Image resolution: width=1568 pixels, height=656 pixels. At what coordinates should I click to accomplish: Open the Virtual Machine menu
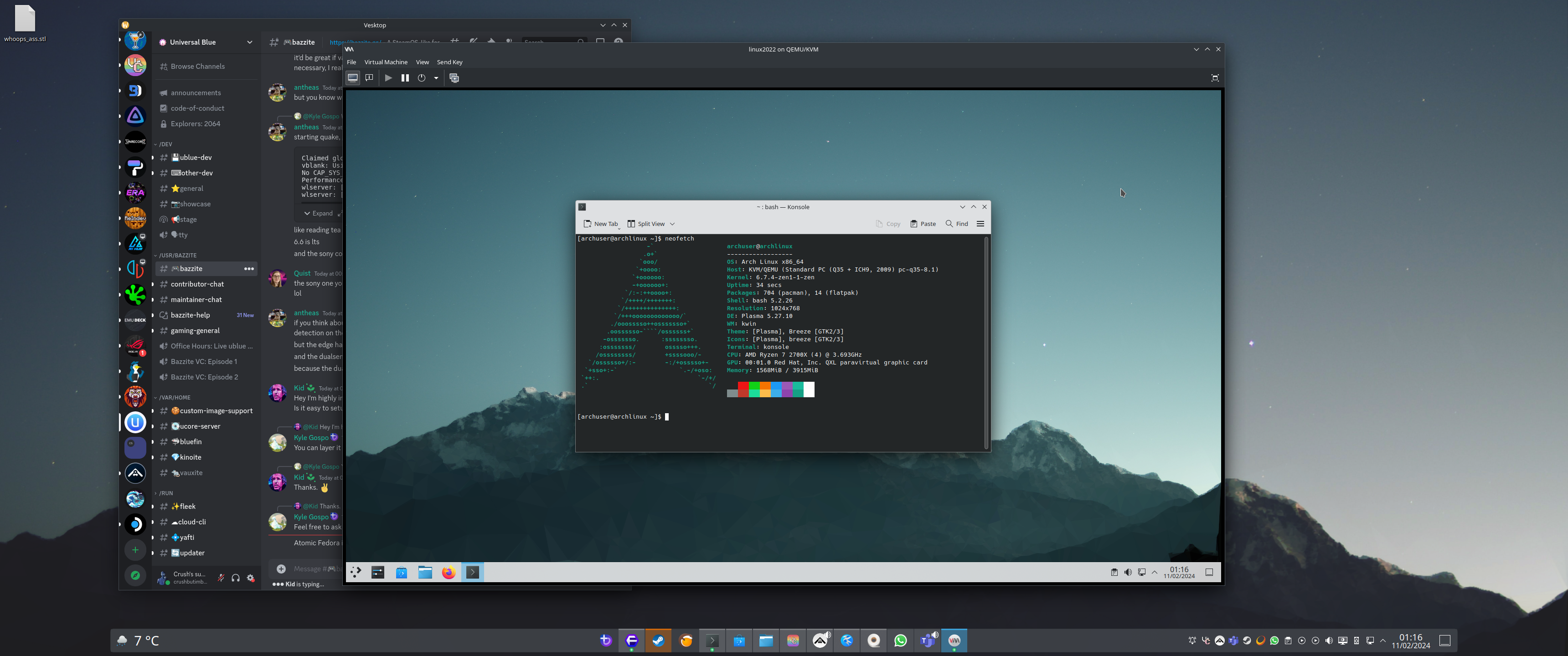[386, 62]
